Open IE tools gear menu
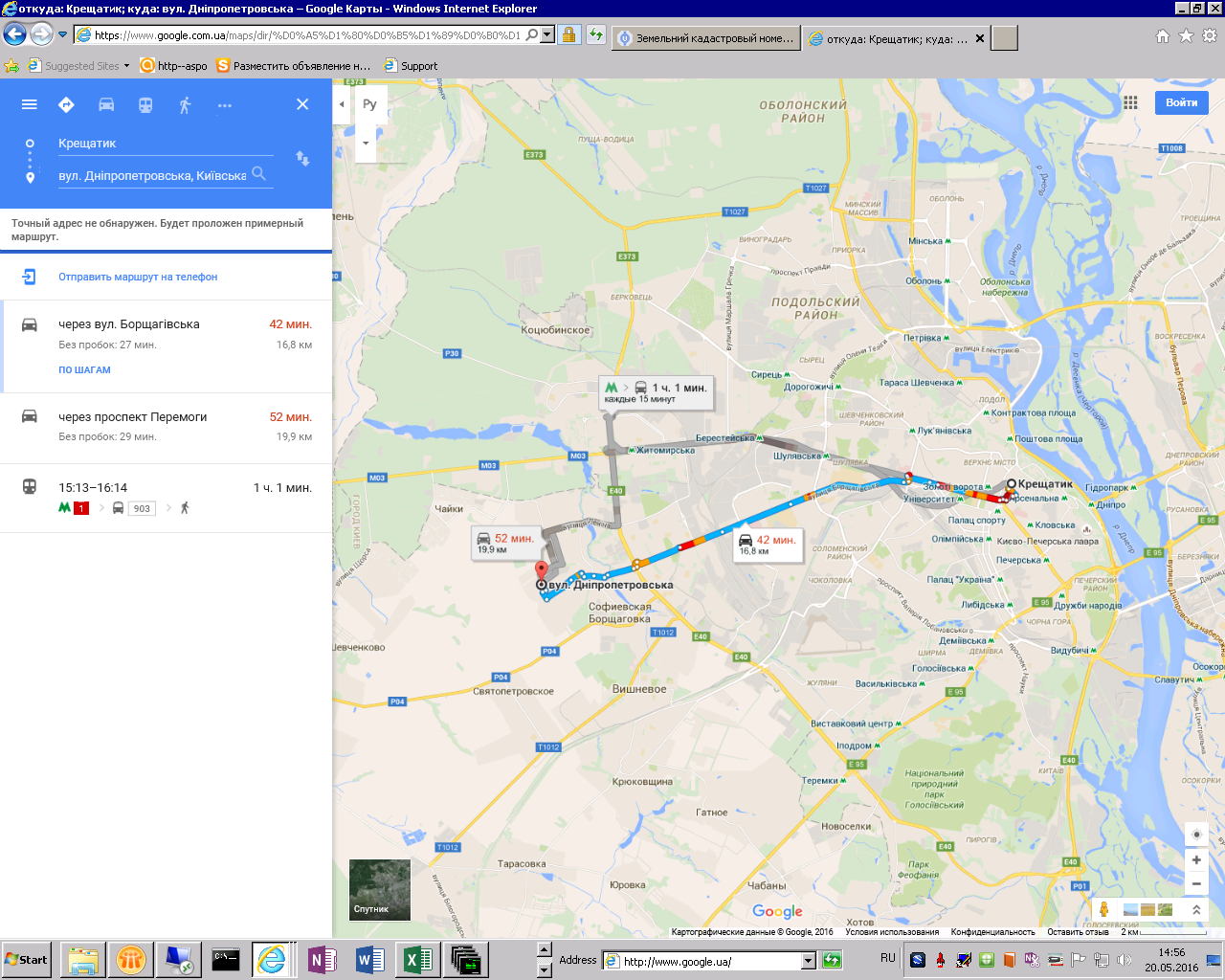The width and height of the screenshot is (1225, 980). tap(1210, 35)
